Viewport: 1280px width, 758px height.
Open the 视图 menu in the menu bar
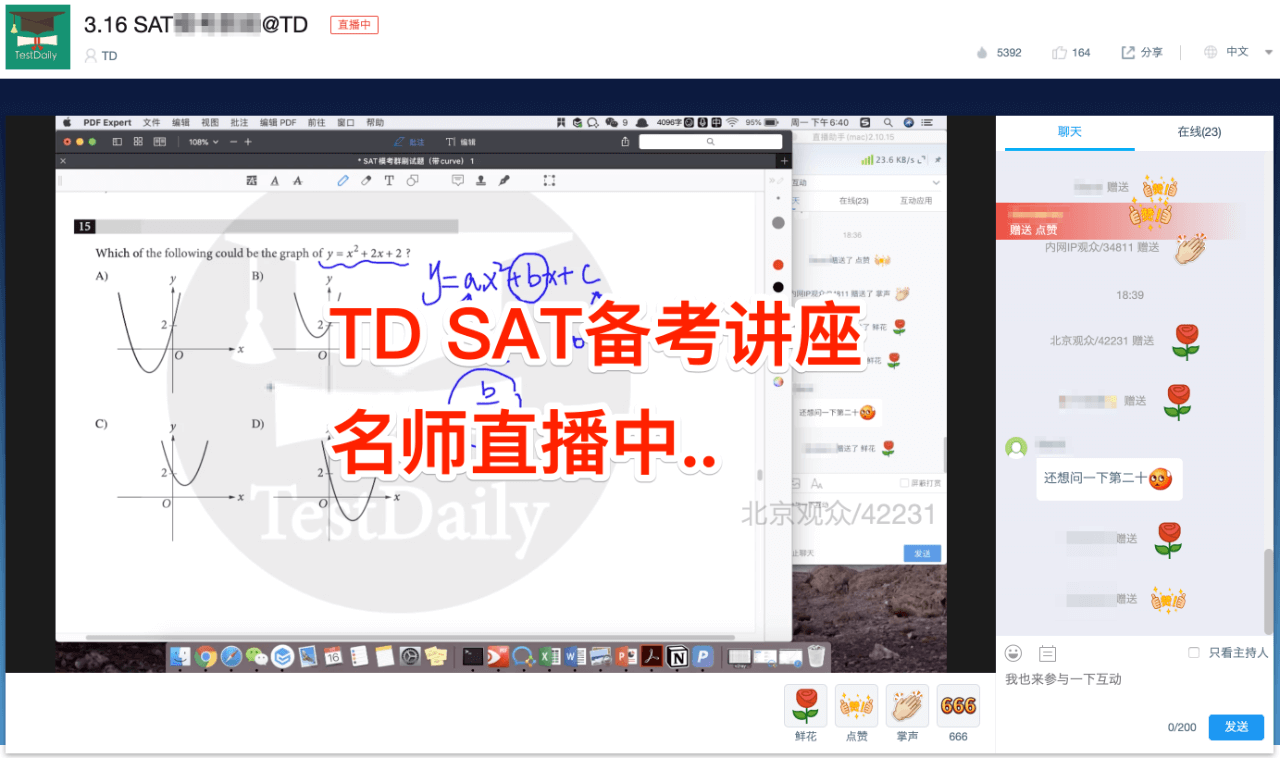[210, 123]
